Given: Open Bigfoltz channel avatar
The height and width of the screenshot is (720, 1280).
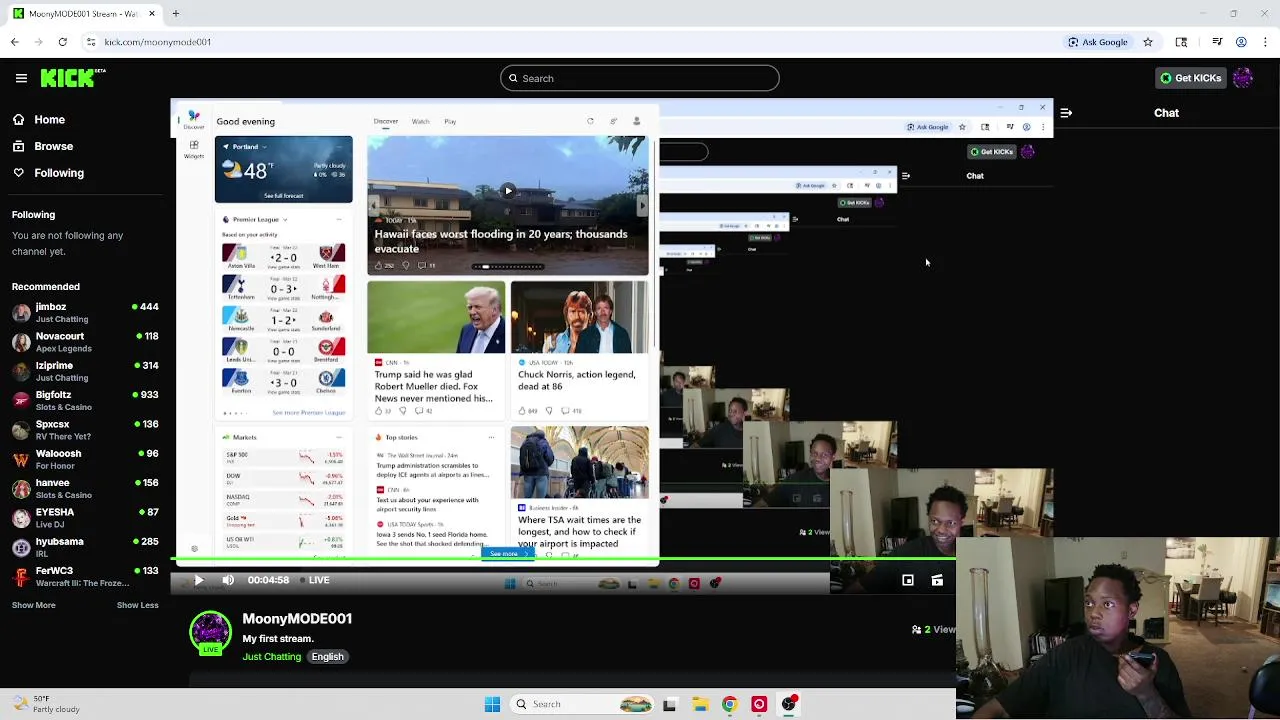Looking at the screenshot, I should tap(21, 400).
